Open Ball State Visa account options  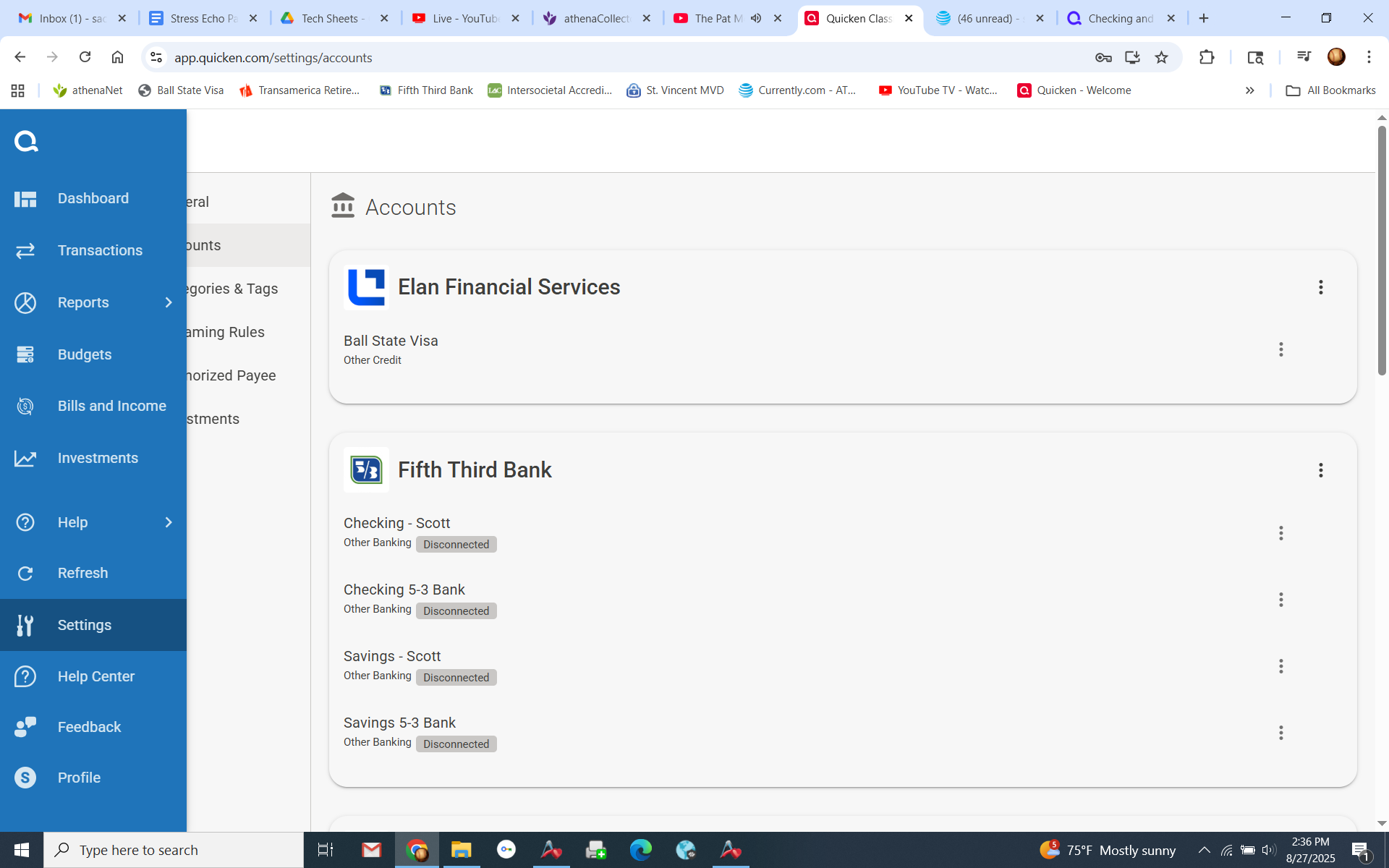point(1280,349)
